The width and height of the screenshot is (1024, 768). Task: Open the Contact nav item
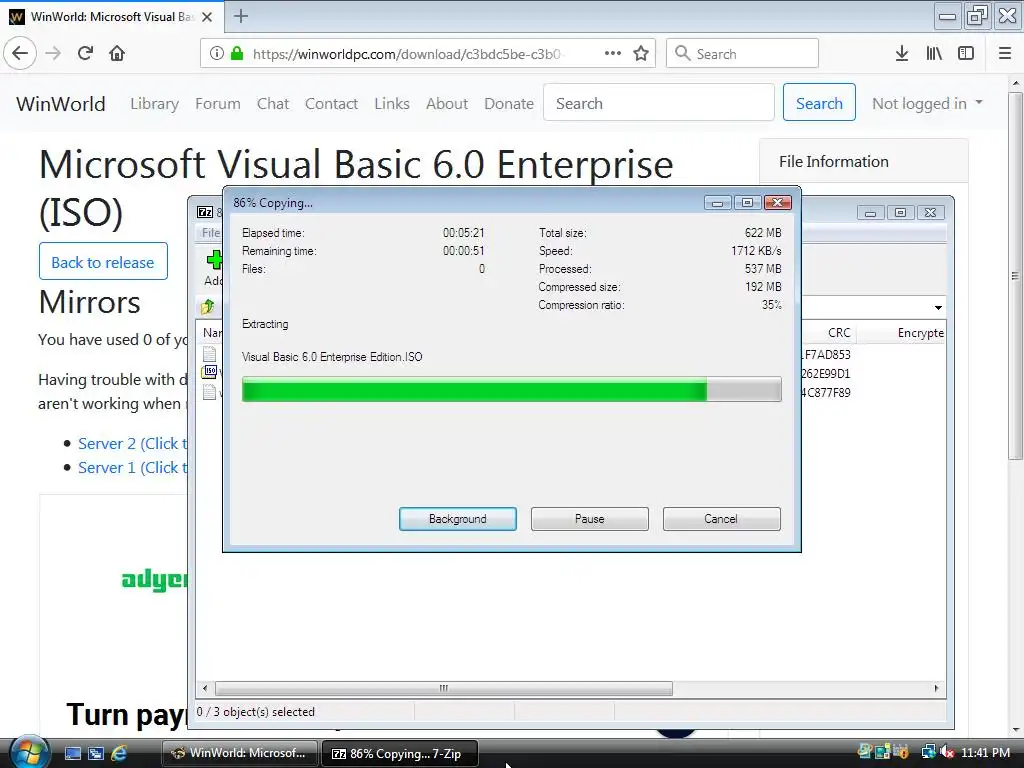[331, 104]
